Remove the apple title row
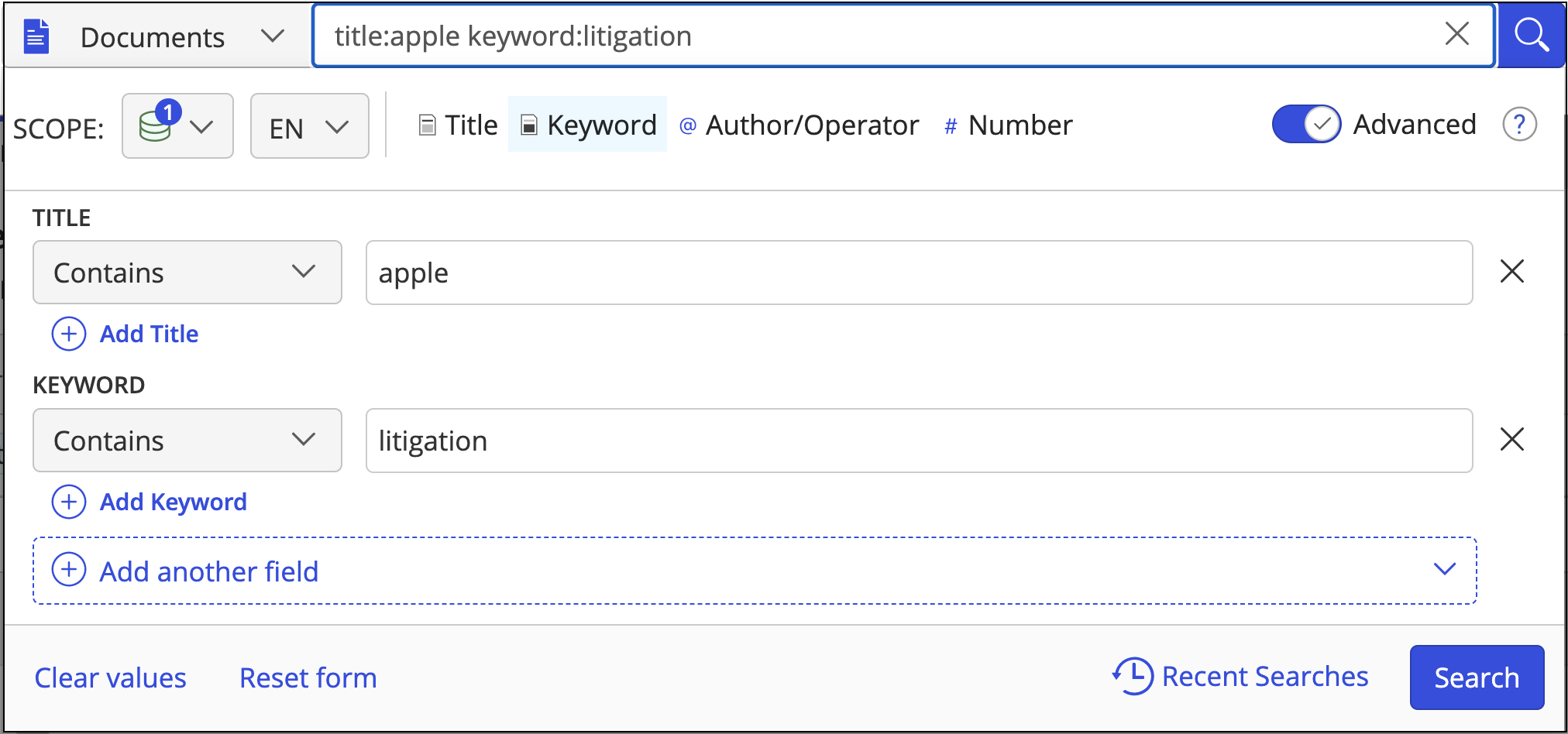Viewport: 1568px width, 734px height. [x=1511, y=272]
